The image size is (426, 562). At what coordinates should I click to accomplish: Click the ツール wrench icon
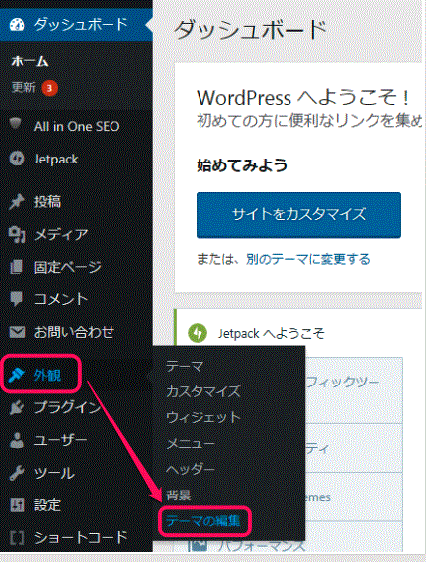tap(17, 473)
